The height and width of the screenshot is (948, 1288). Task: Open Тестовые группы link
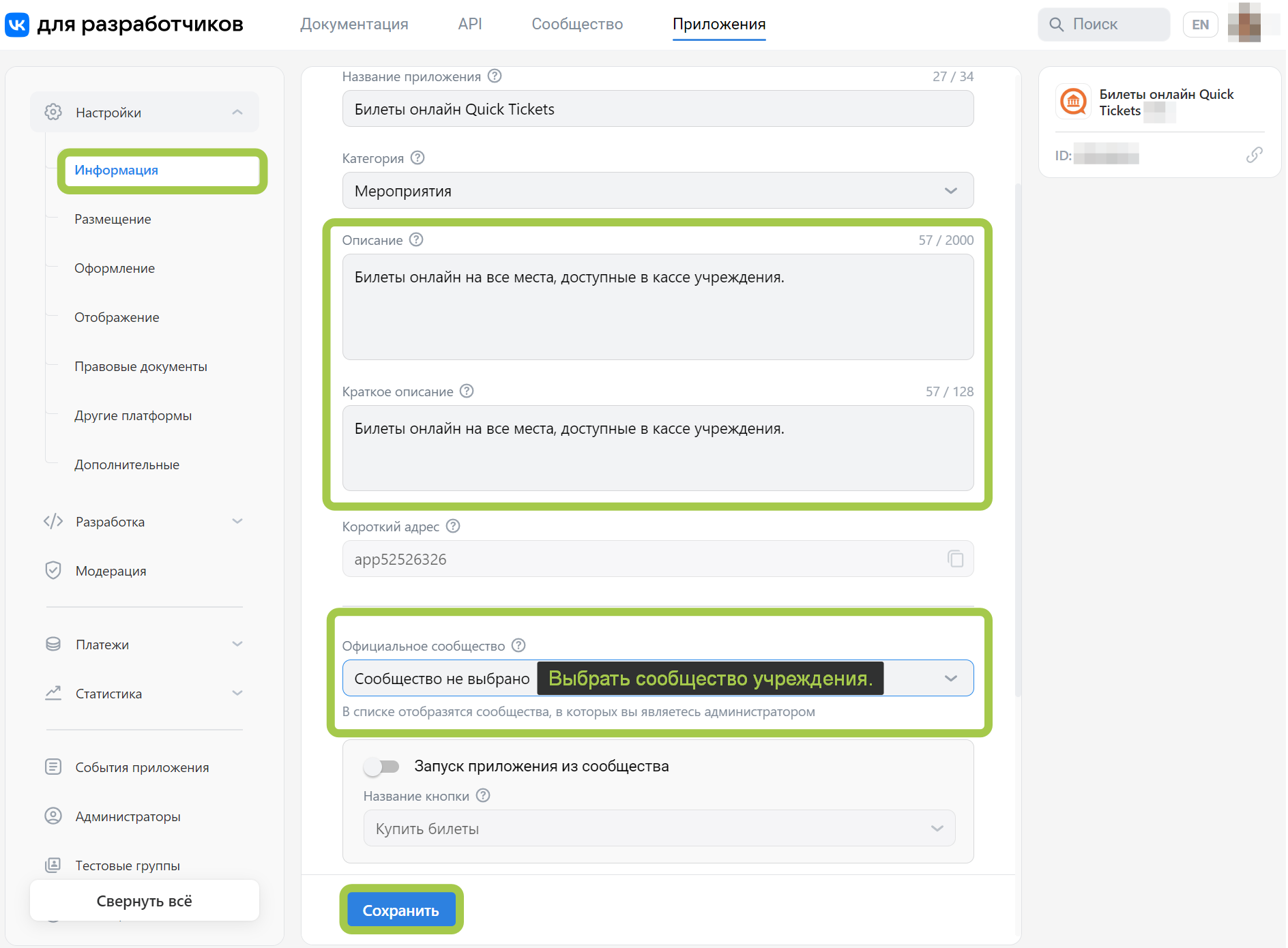(x=128, y=865)
